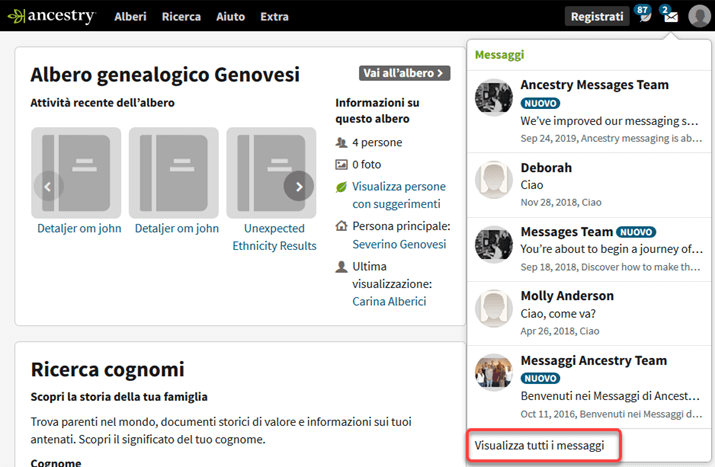
Task: Click next arrow in recent activity carousel
Action: click(299, 186)
